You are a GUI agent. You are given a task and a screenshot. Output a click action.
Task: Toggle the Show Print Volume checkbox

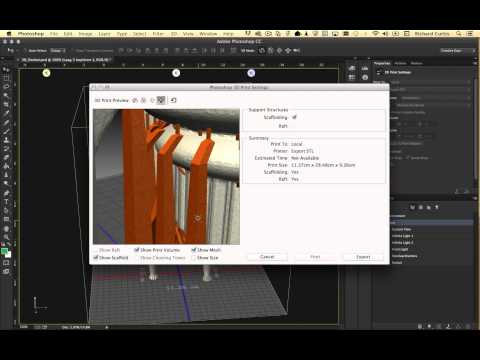click(x=136, y=250)
